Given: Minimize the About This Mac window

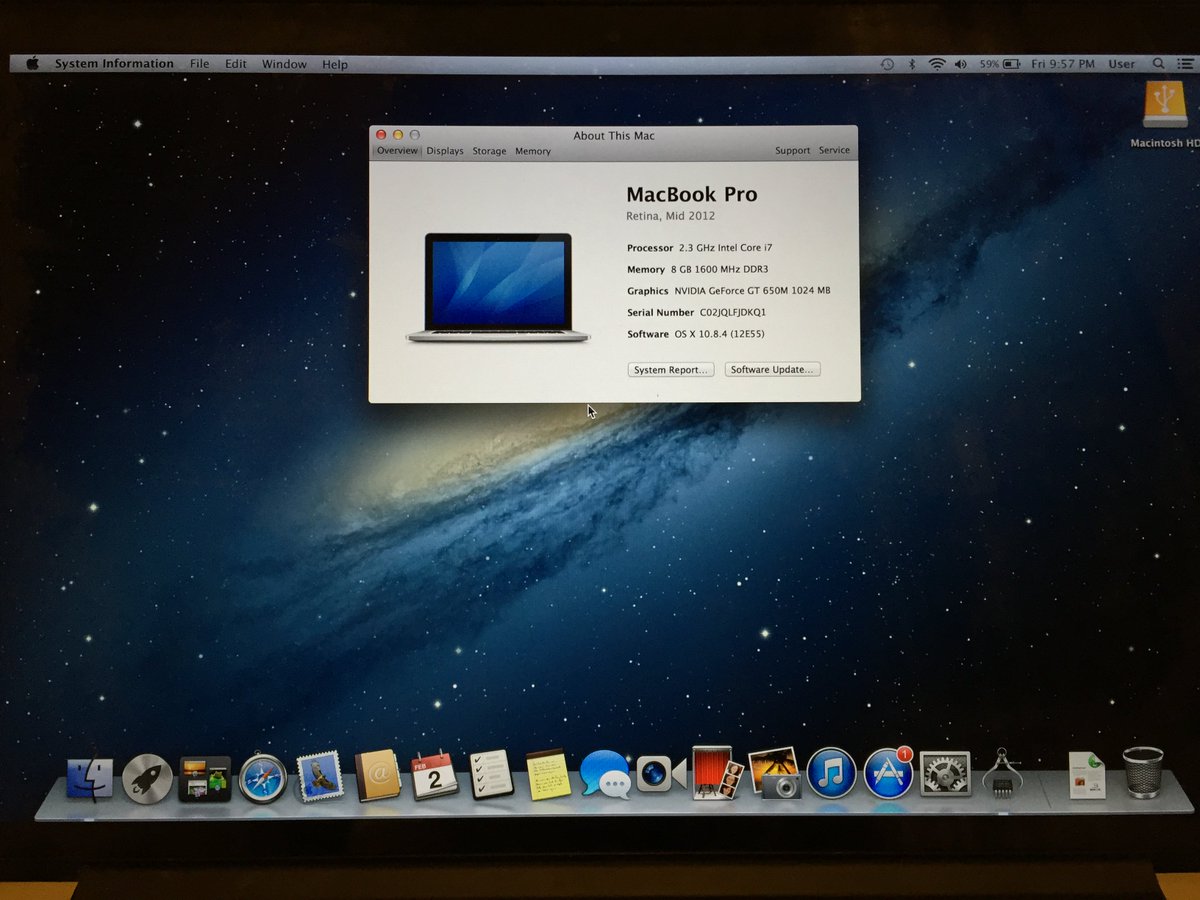Looking at the screenshot, I should [x=398, y=134].
